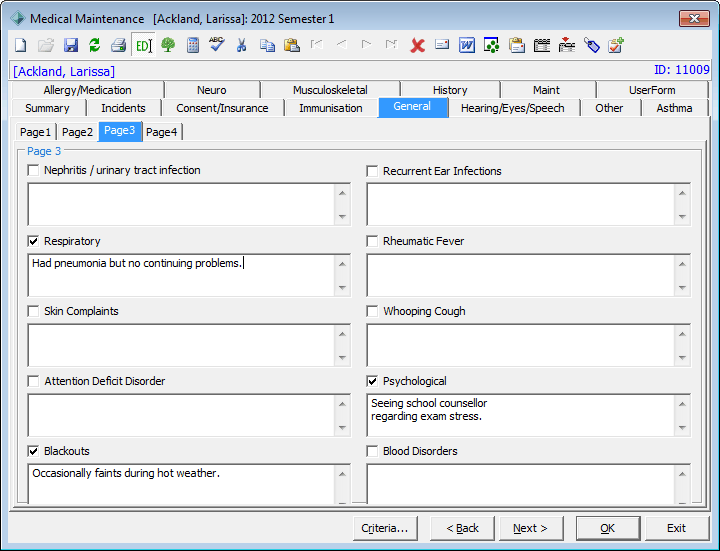
Task: Open the Summary tab
Action: [x=47, y=108]
